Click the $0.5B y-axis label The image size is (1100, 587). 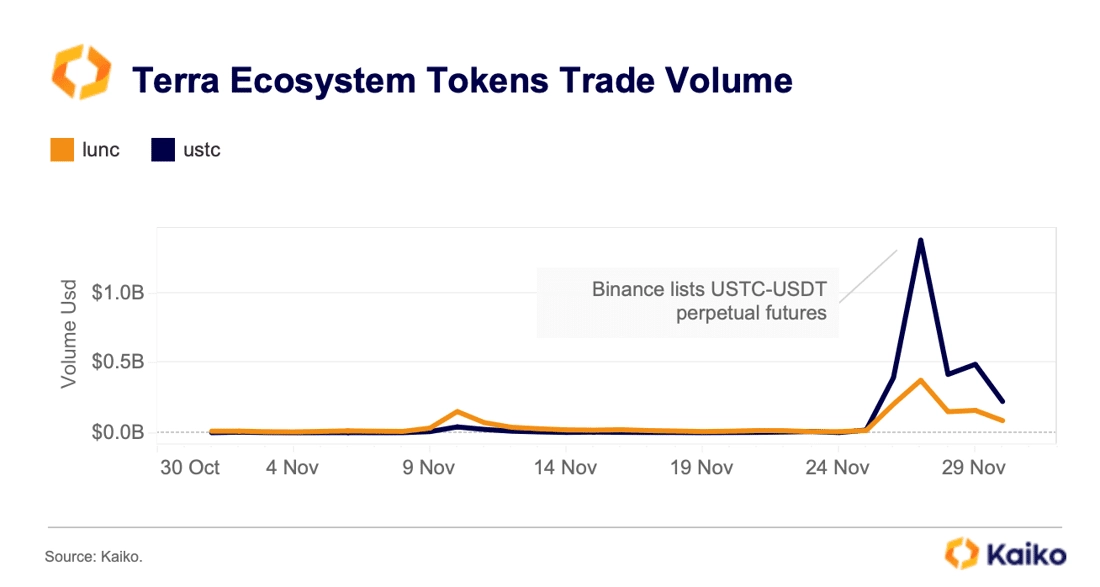pos(118,362)
